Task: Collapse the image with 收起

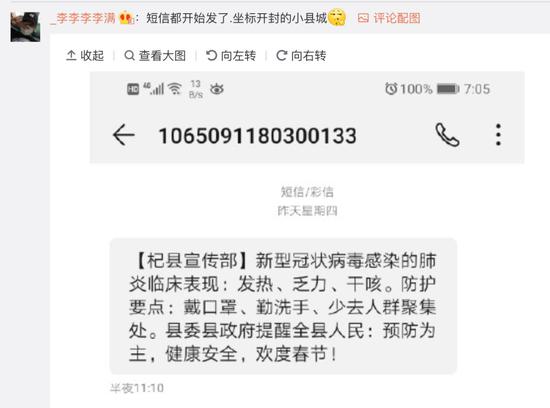Action: coord(85,55)
